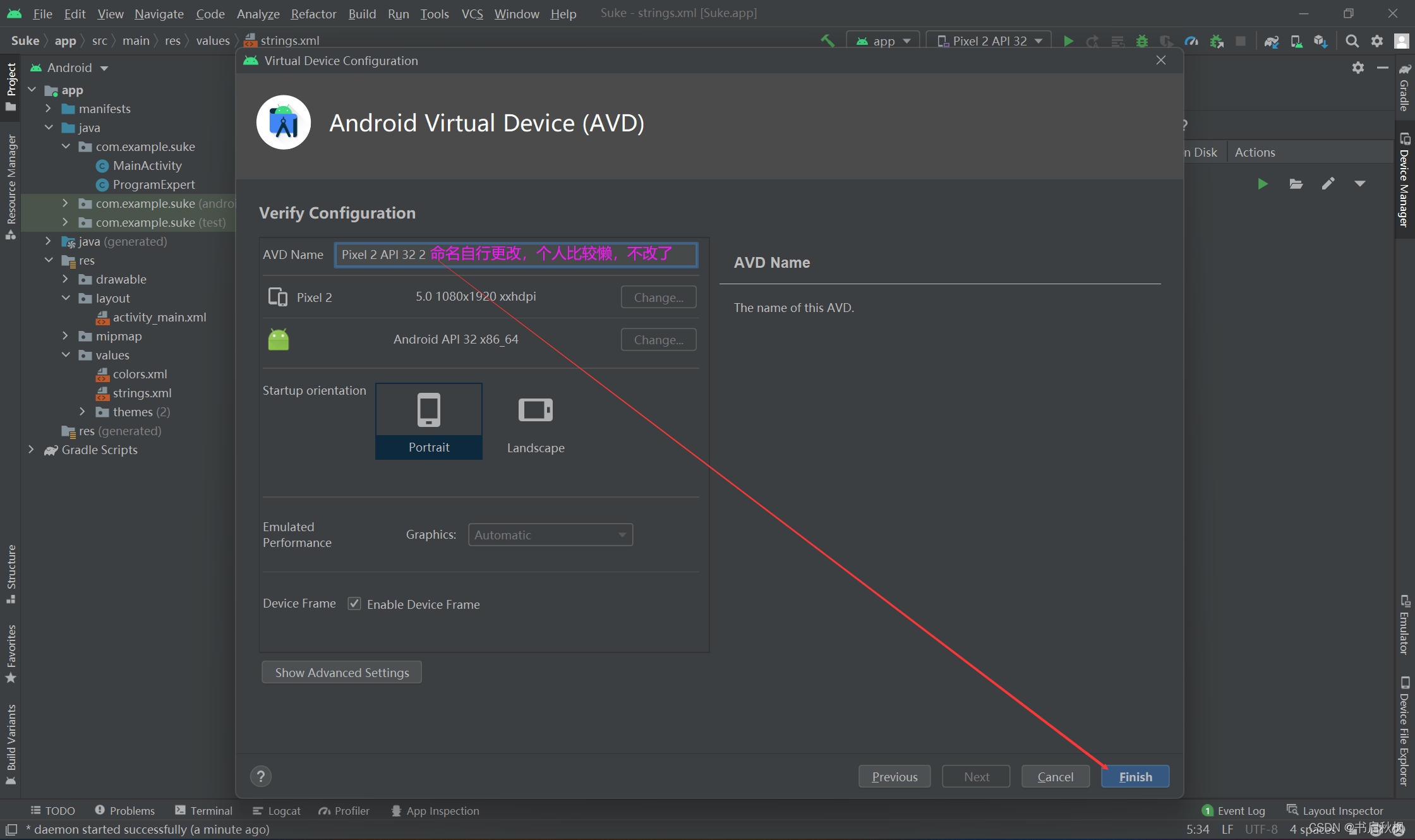The image size is (1415, 840).
Task: Select Landscape startup orientation
Action: (536, 421)
